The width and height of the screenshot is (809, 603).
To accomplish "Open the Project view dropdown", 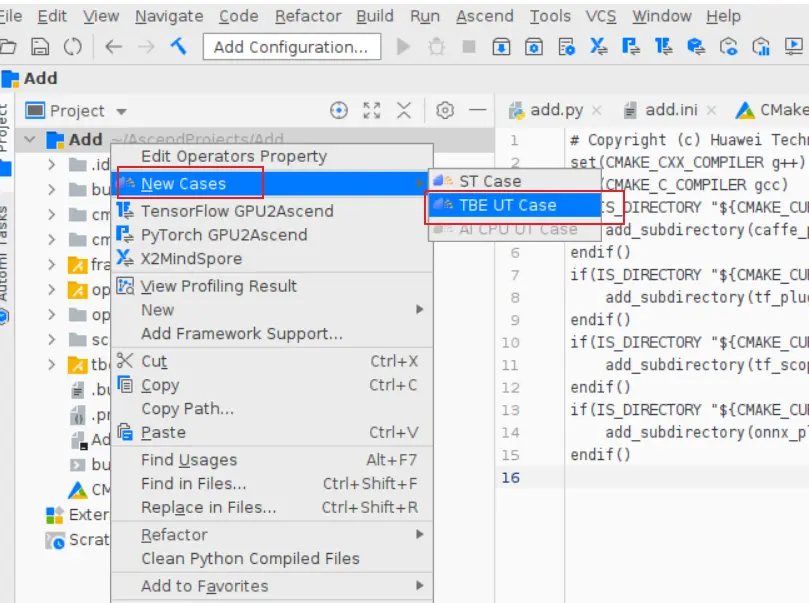I will (122, 111).
